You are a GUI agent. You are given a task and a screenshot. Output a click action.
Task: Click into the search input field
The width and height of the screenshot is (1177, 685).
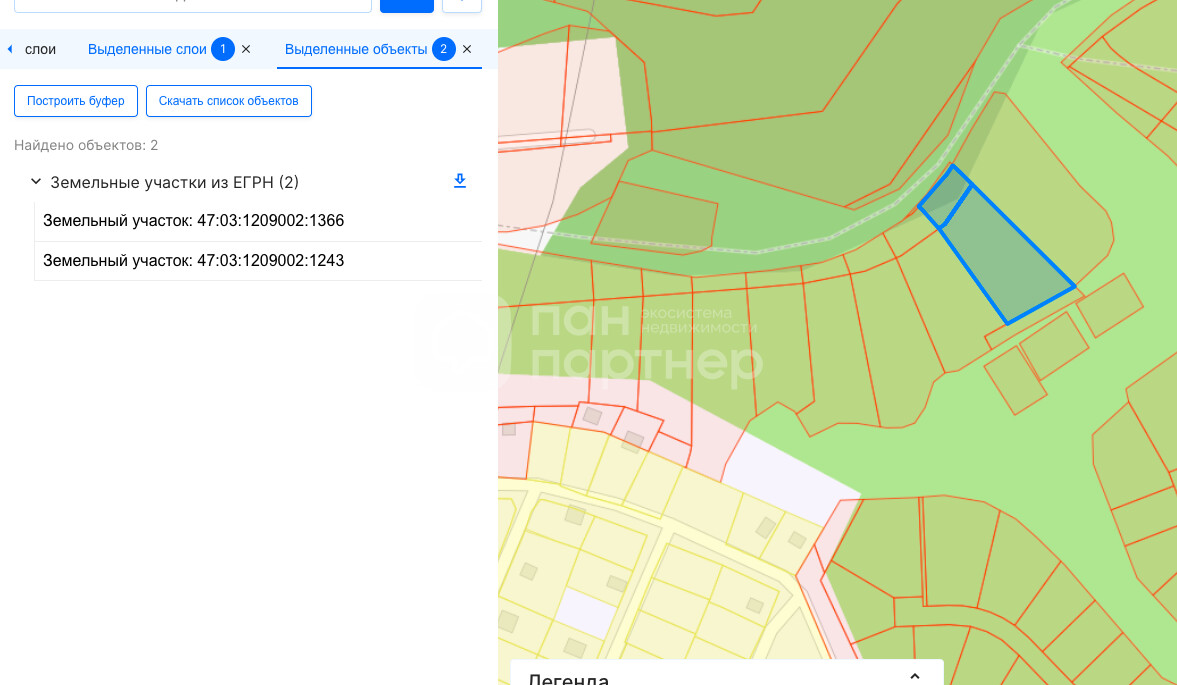(x=190, y=3)
